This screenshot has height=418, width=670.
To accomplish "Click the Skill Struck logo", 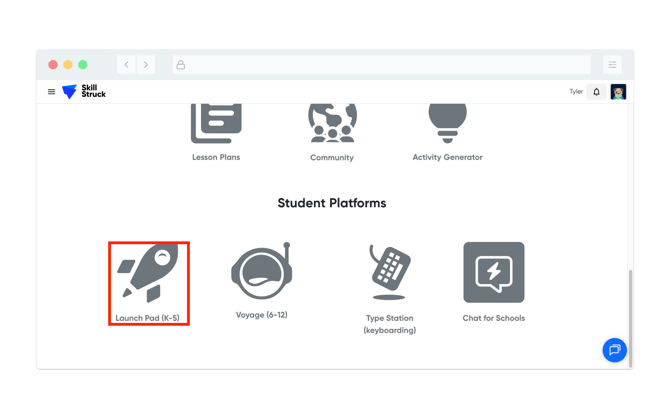I will coord(84,92).
